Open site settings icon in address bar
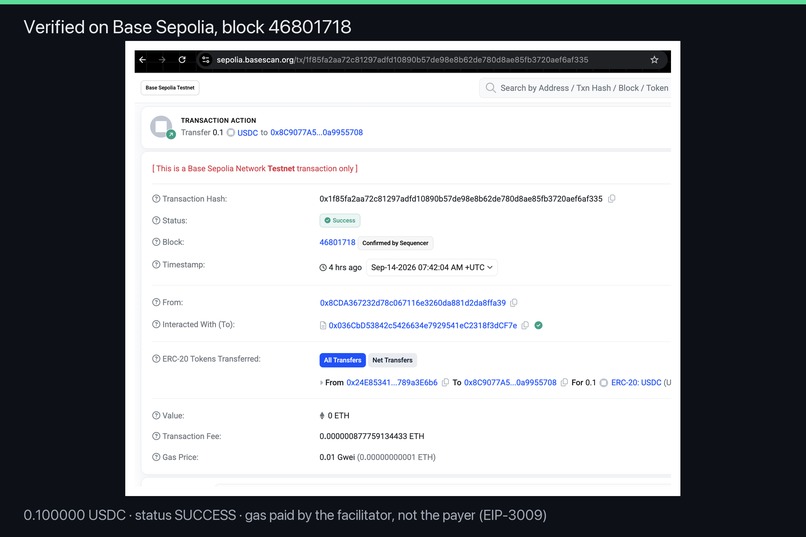806x537 pixels. pyautogui.click(x=206, y=60)
